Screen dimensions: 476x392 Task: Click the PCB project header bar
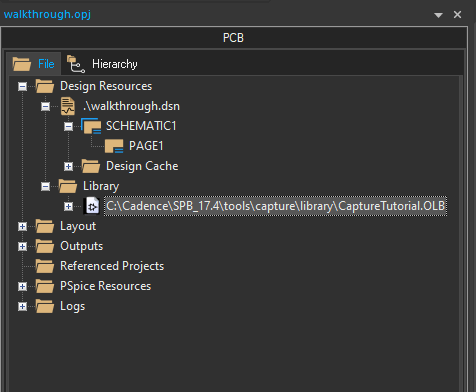tap(234, 38)
